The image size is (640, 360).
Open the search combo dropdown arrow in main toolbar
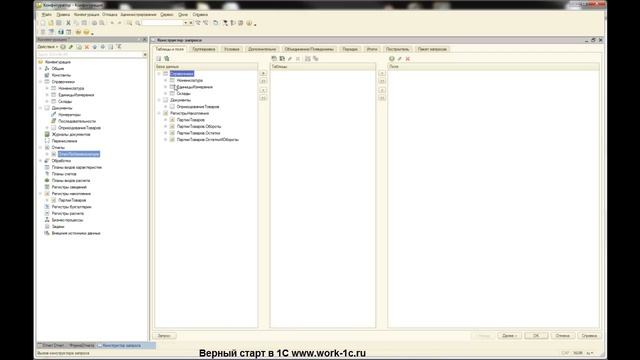click(x=185, y=23)
